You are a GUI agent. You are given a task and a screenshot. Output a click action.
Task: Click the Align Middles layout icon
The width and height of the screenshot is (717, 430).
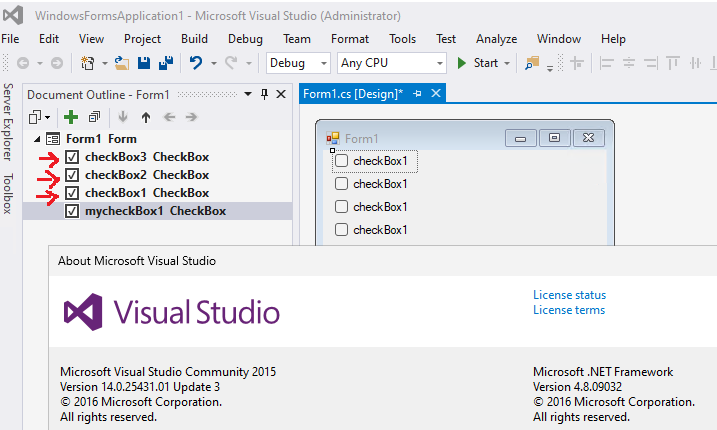(696, 63)
